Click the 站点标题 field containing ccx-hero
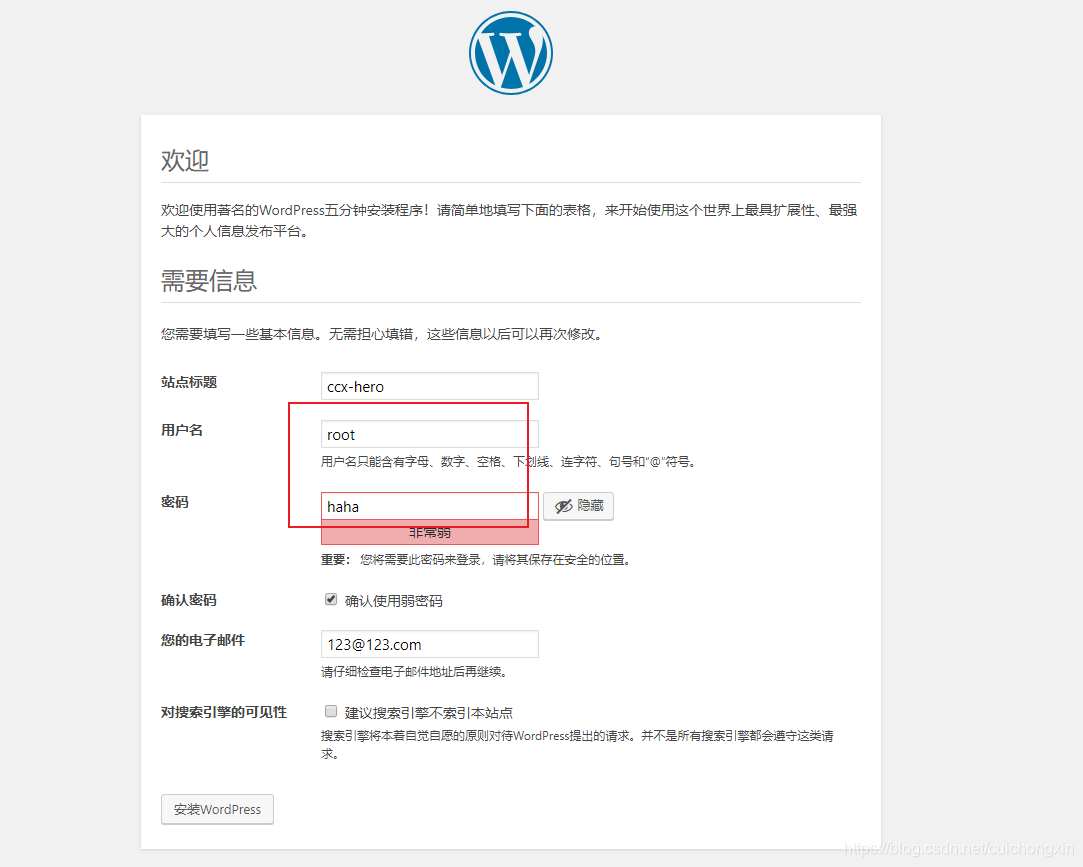This screenshot has width=1083, height=867. (x=430, y=386)
